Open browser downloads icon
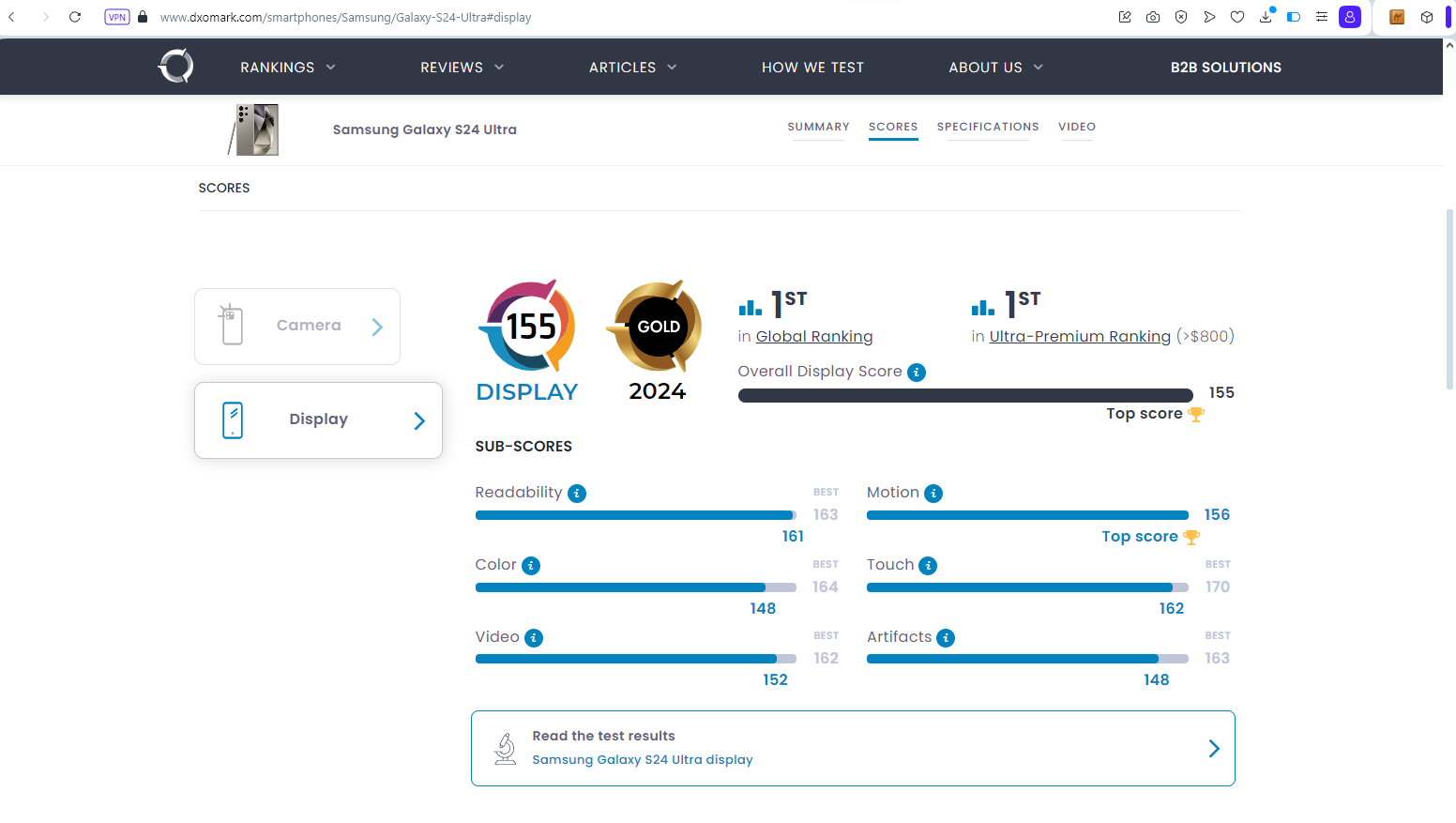This screenshot has width=1456, height=823. (1266, 16)
